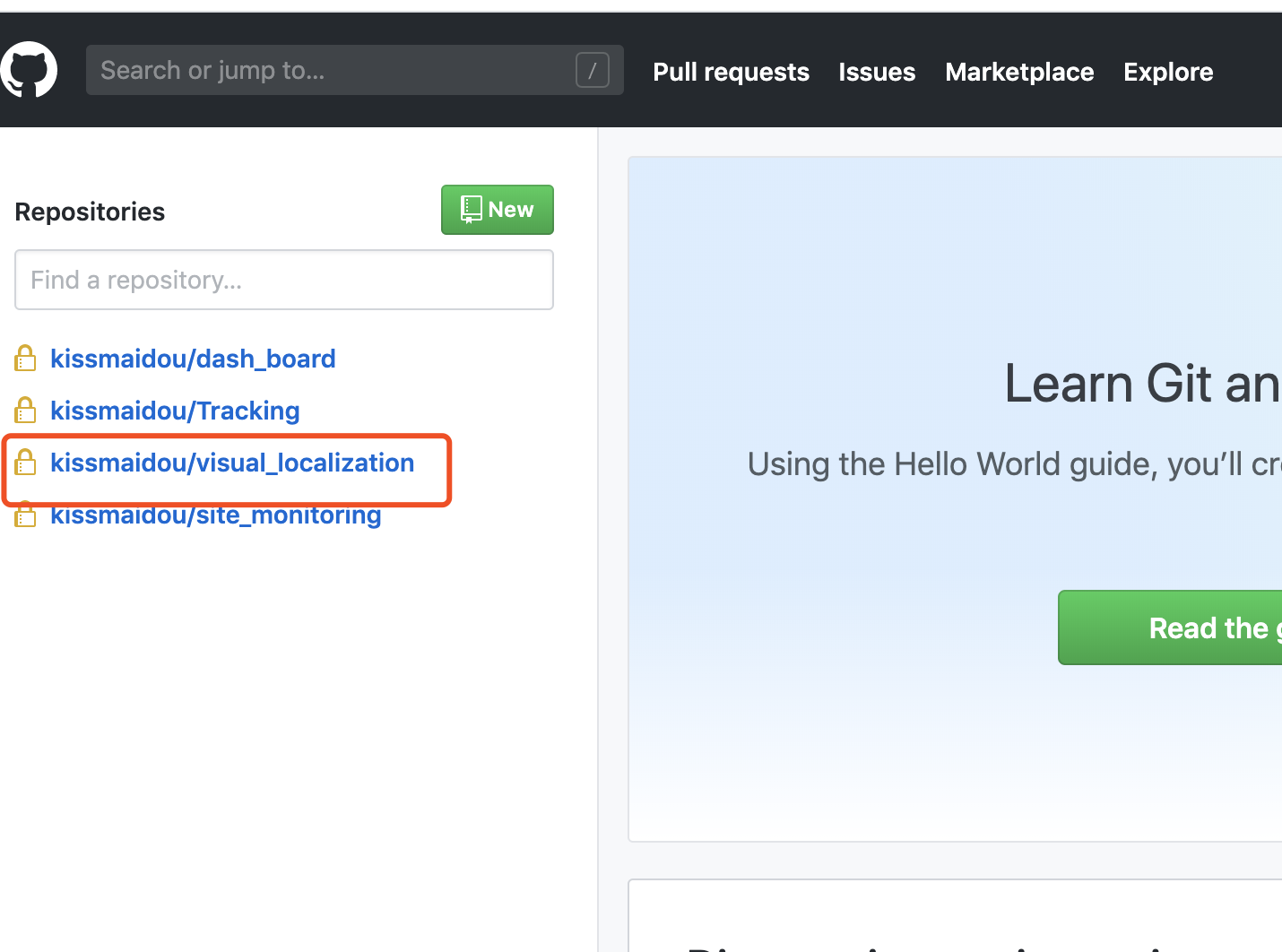Click the Find a repository filter field
1282x952 pixels.
284,280
